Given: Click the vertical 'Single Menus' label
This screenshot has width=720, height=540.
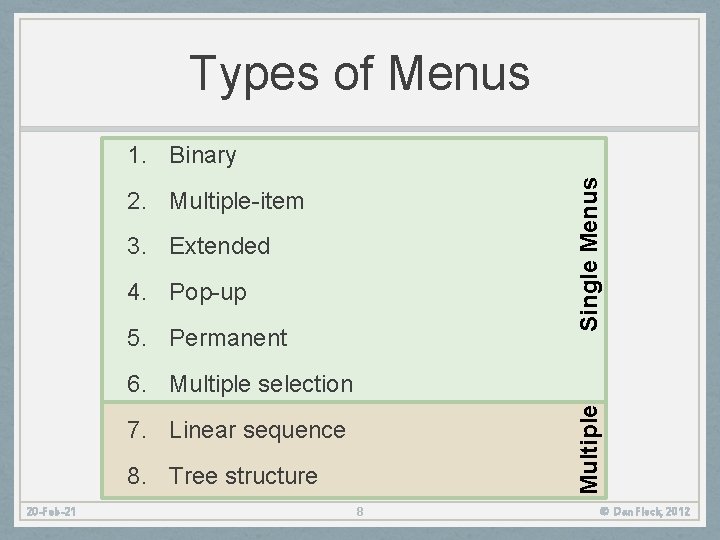Looking at the screenshot, I should coord(591,254).
